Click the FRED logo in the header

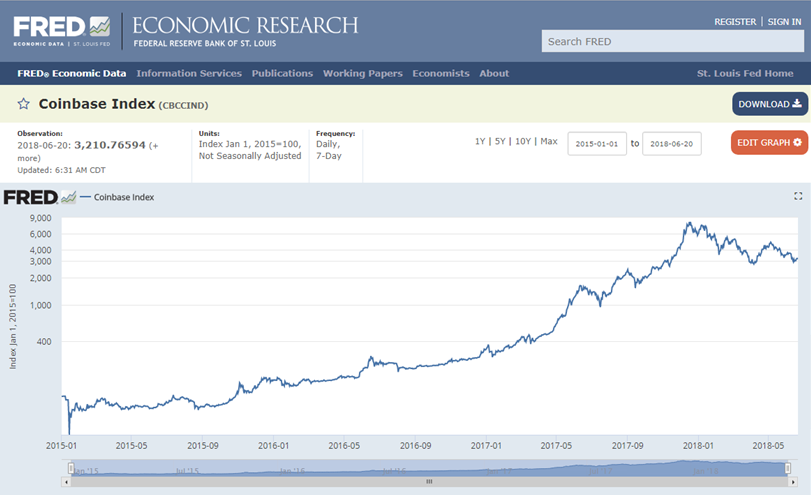click(x=62, y=31)
